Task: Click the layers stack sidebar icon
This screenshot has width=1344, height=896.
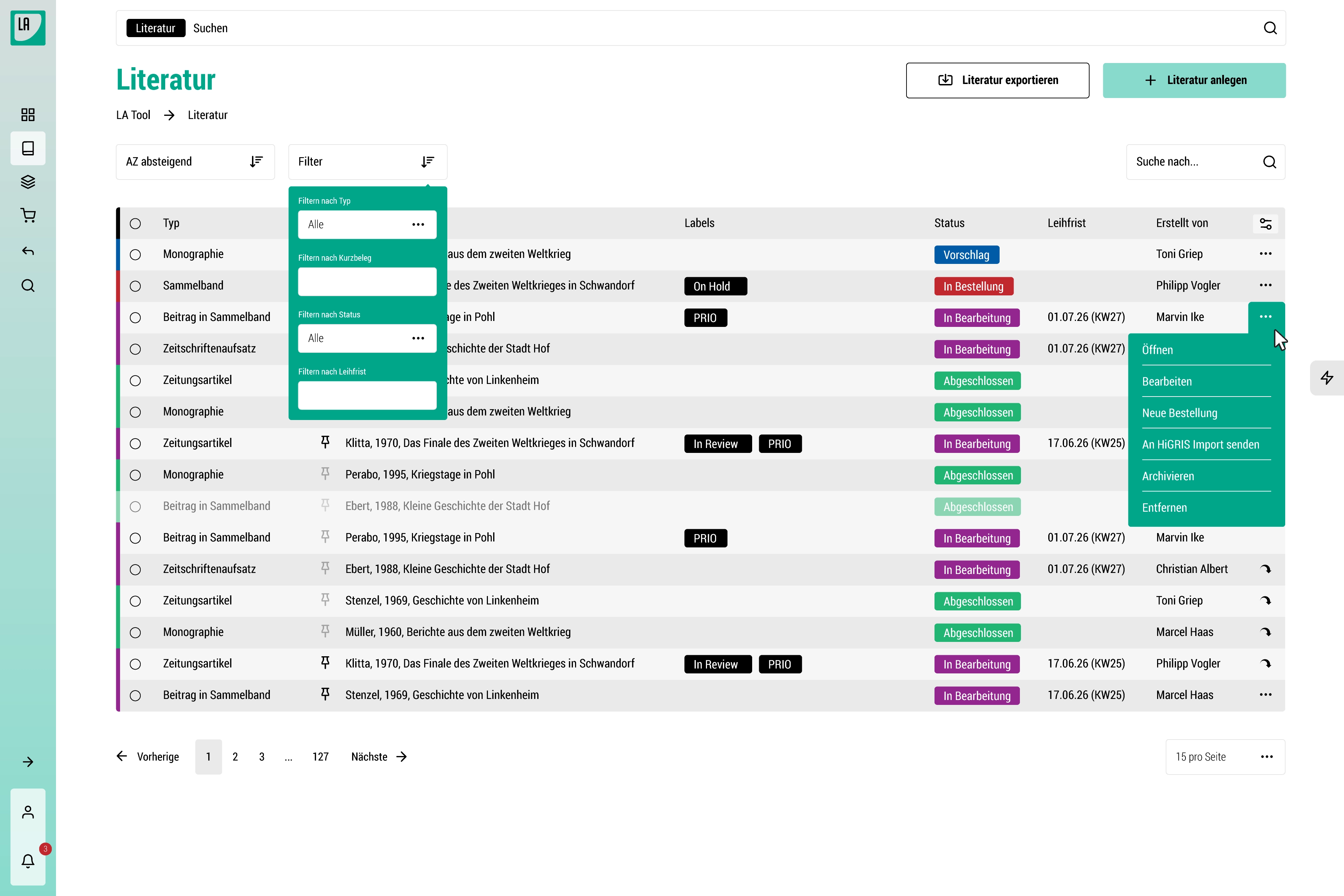Action: coord(27,182)
